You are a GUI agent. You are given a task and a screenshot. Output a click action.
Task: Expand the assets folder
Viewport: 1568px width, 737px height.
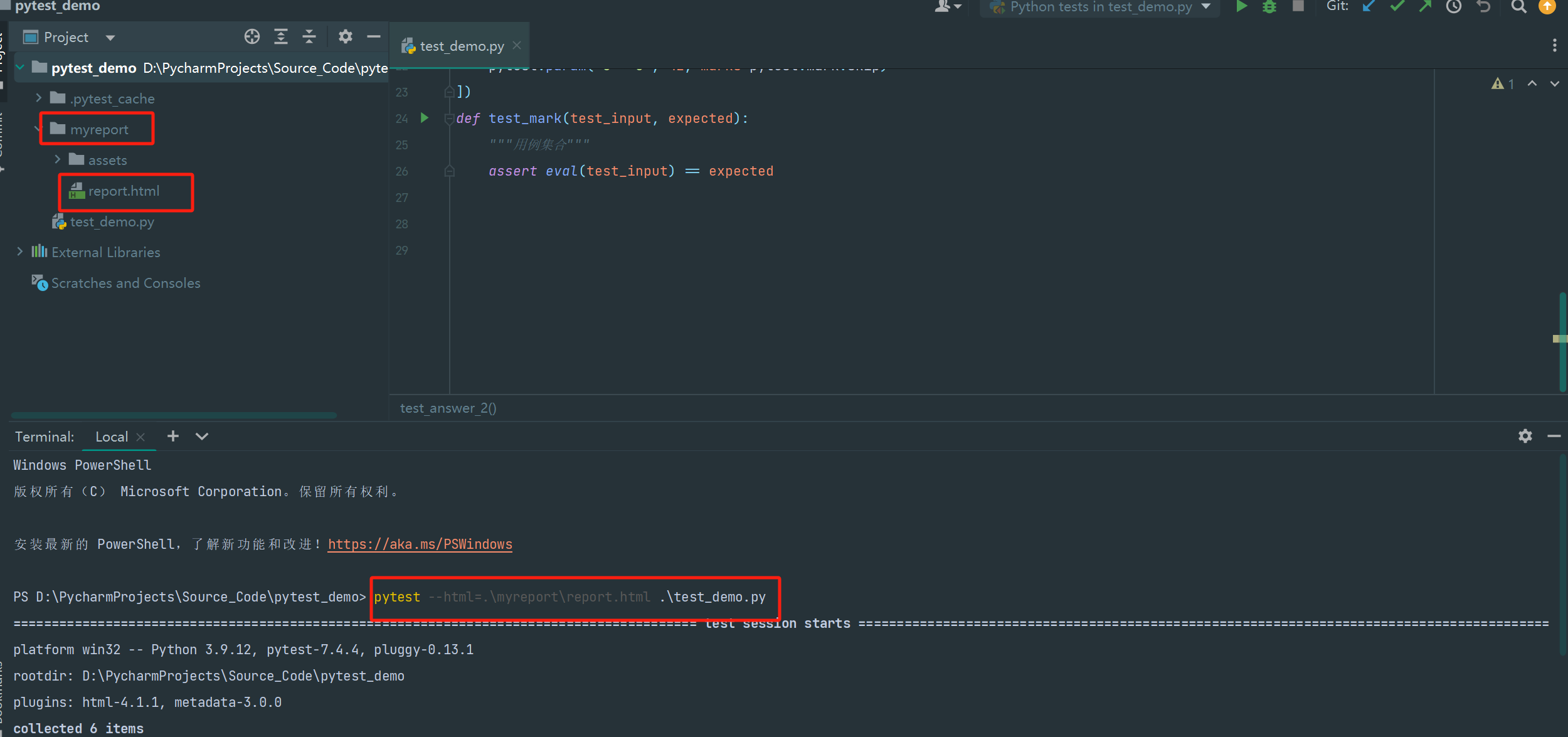[x=58, y=159]
